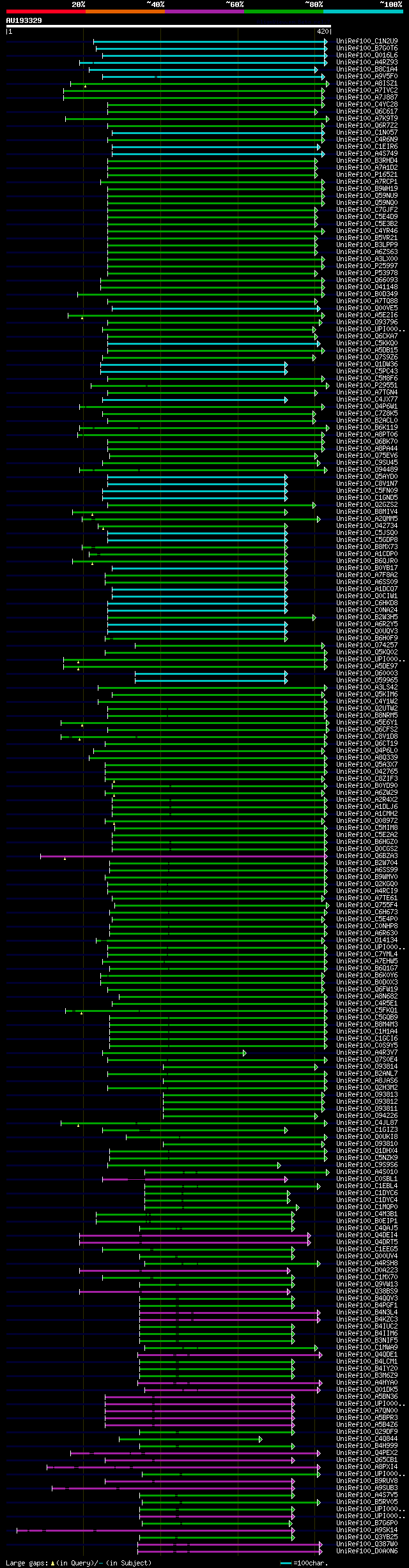Open hit UniRef100_C1N2U9
409x1568 pixels.
(367, 41)
